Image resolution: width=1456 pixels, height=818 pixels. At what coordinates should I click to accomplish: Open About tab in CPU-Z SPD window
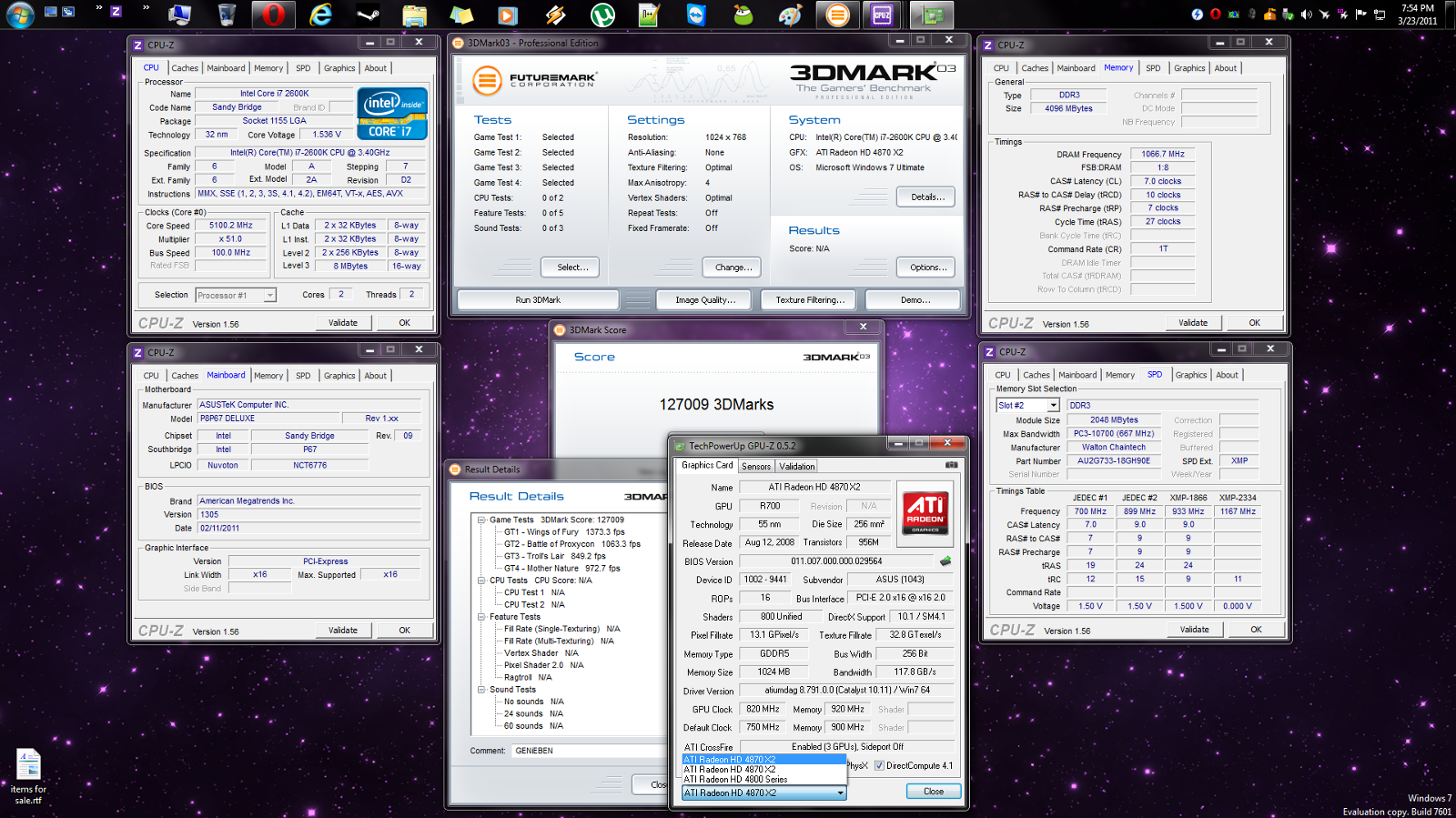[x=1227, y=375]
